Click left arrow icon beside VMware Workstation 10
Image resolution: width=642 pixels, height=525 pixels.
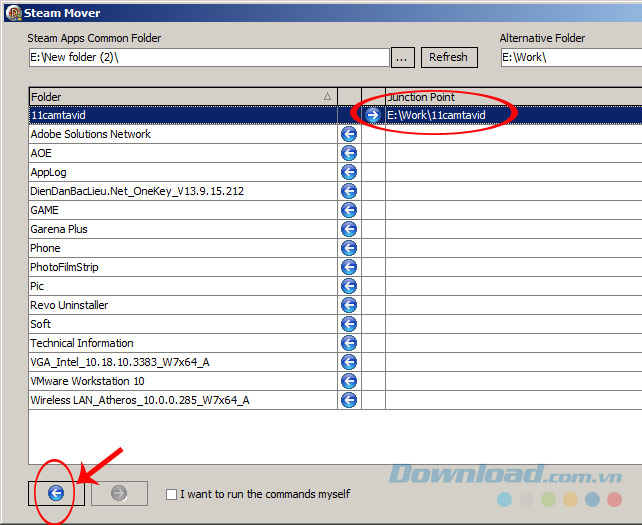349,381
